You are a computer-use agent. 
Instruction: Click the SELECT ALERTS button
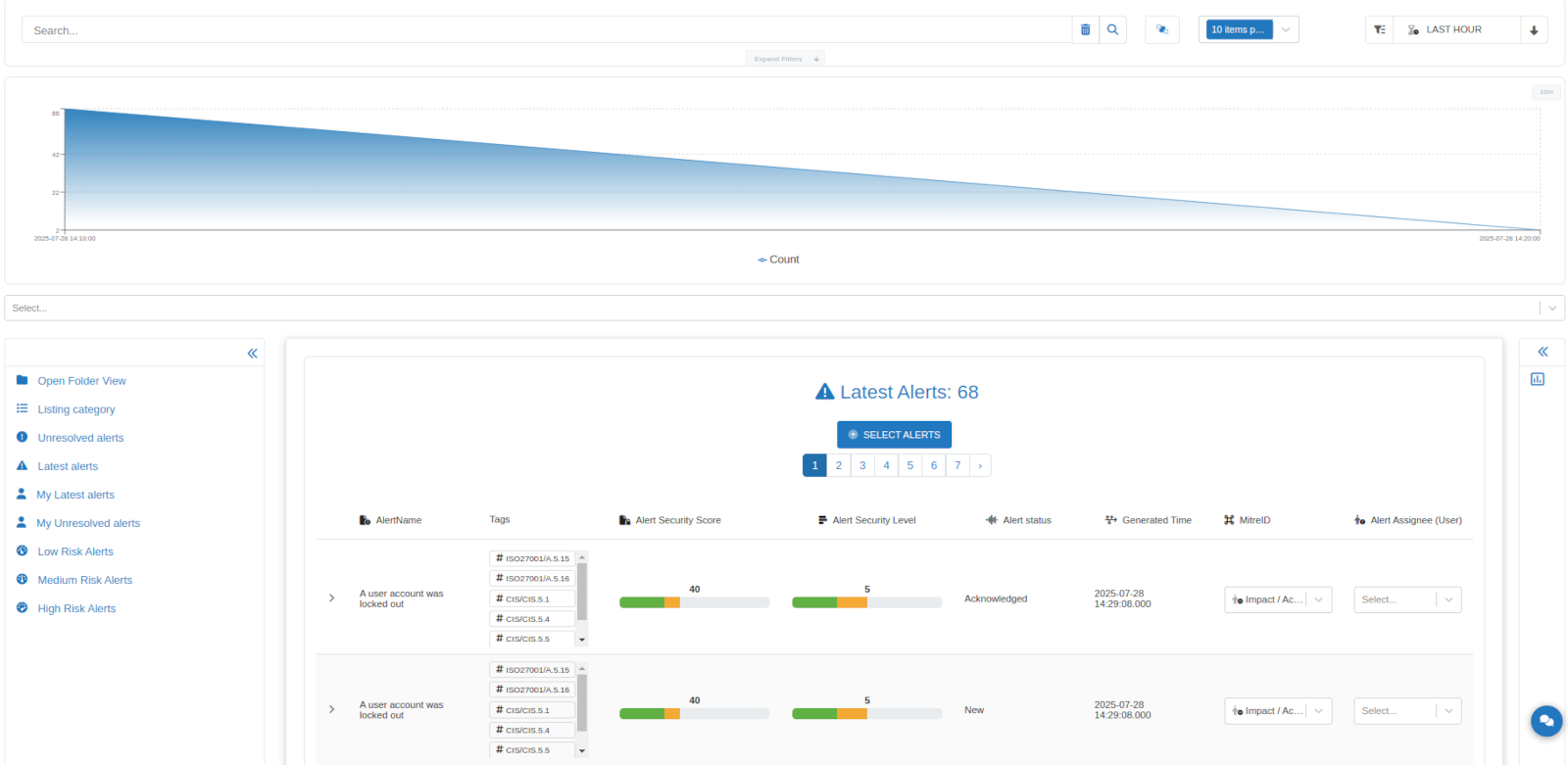coord(894,435)
